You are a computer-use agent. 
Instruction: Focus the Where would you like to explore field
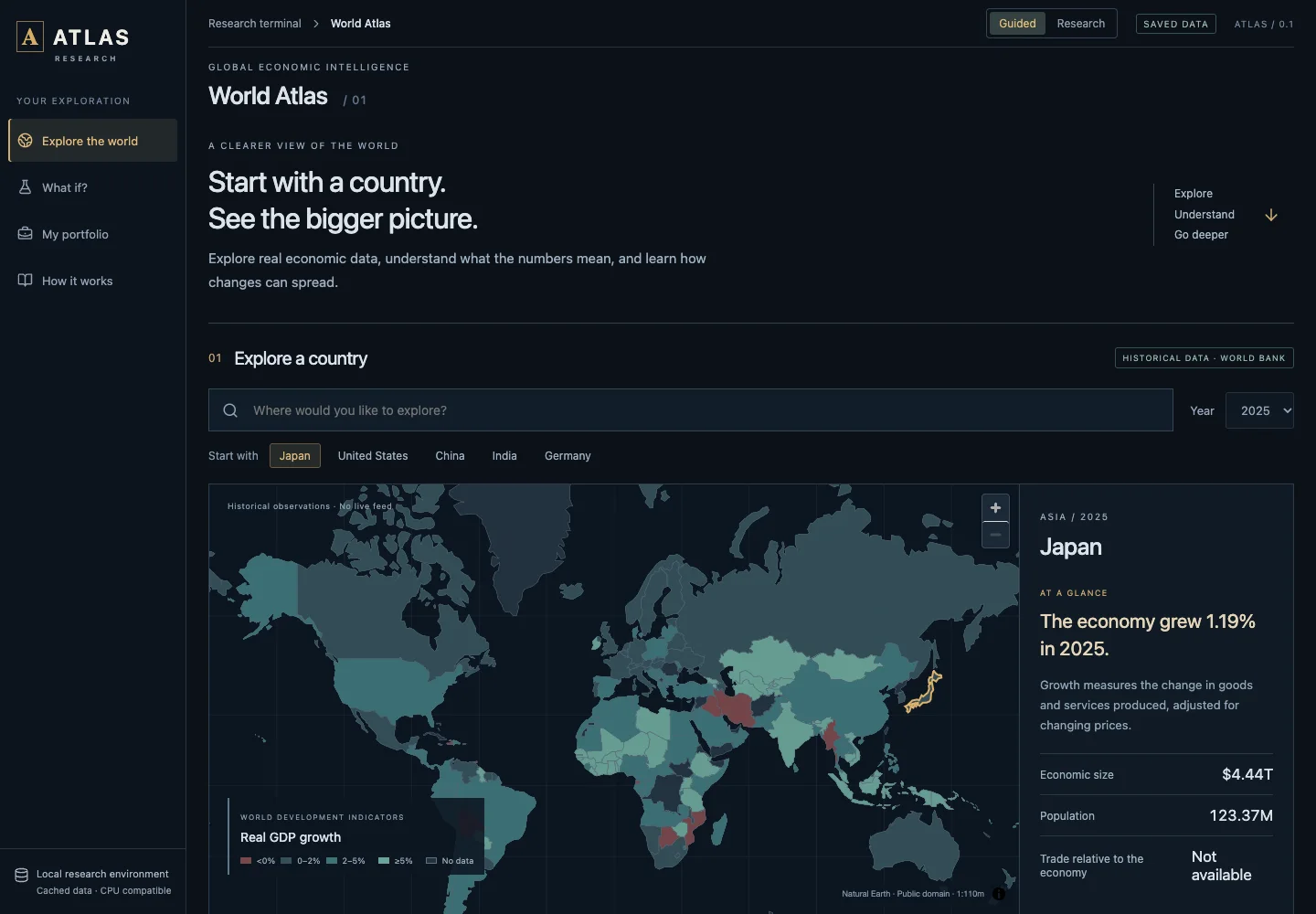pos(691,410)
